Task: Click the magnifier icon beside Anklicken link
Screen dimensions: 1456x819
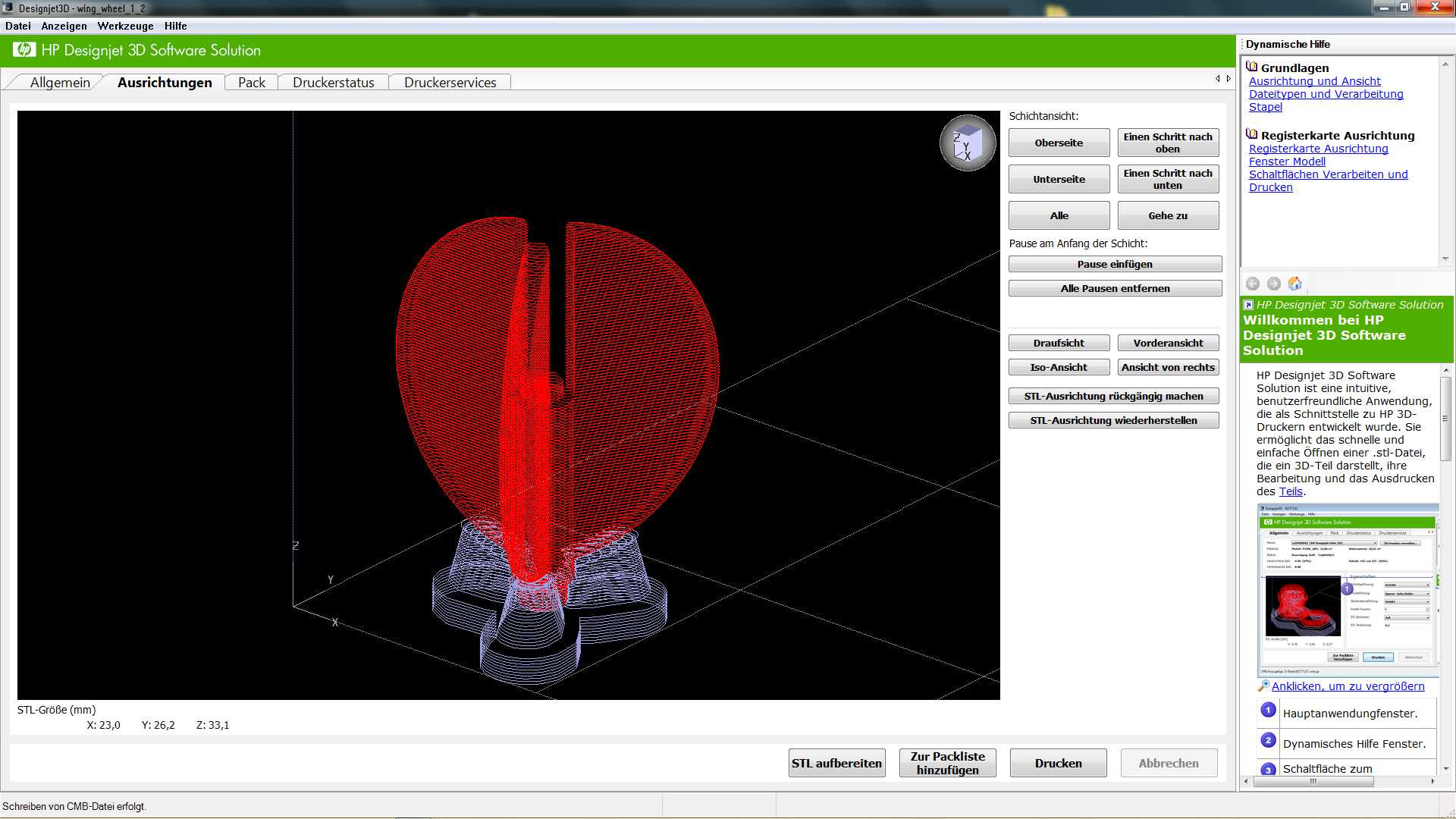Action: [1263, 686]
